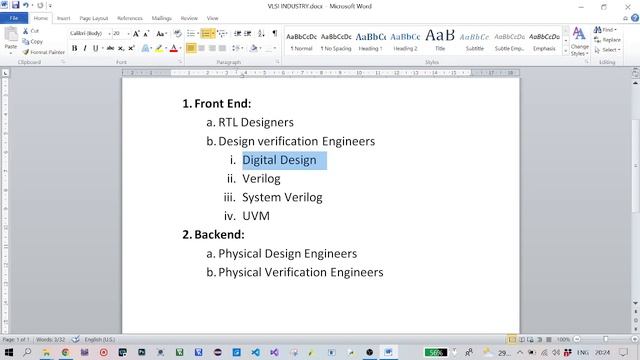Open Replace dialog from Editing group
The width and height of the screenshot is (640, 360).
tap(607, 40)
